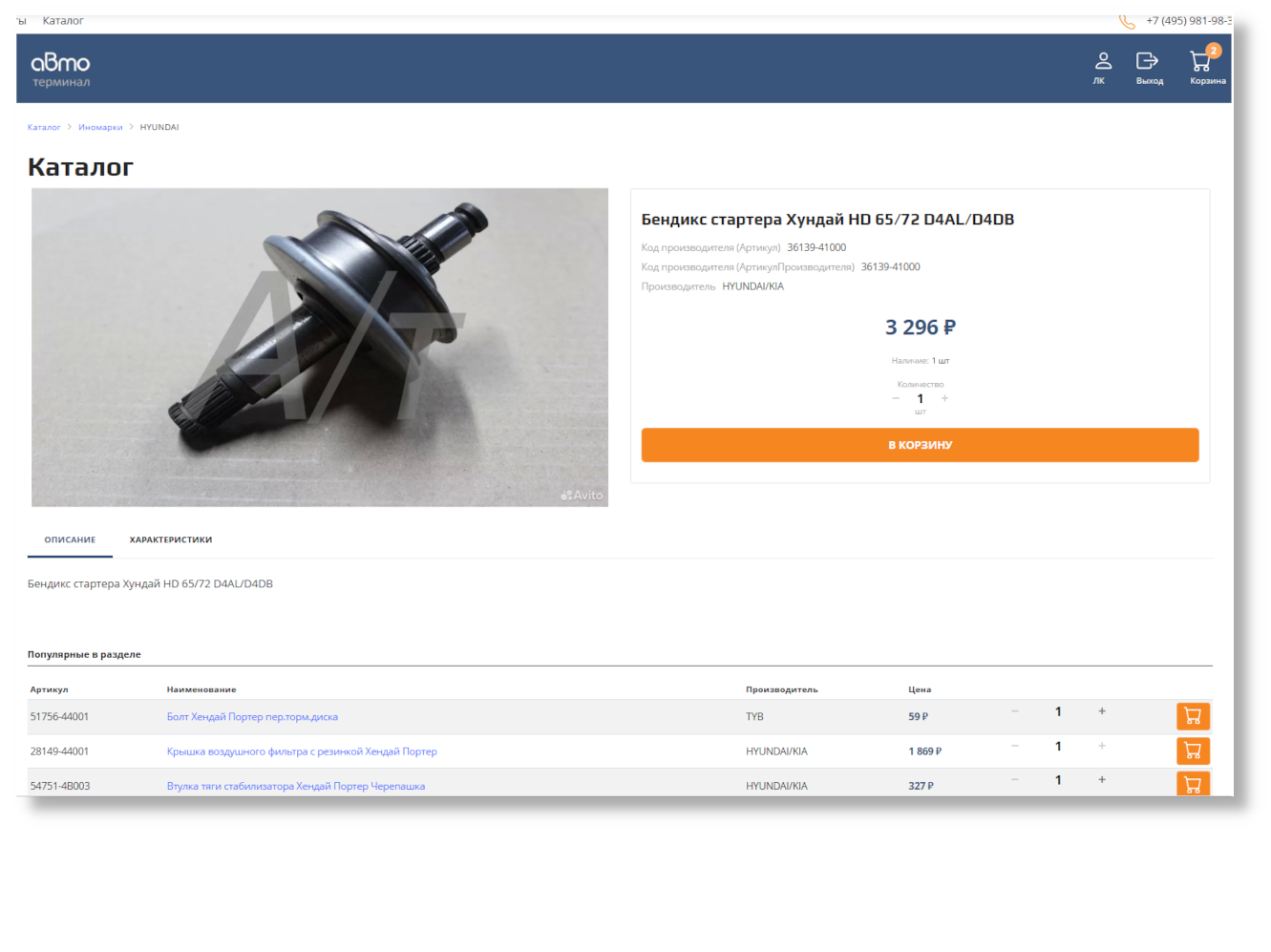The image size is (1271, 952).
Task: Increase main product quantity with plus
Action: click(944, 398)
